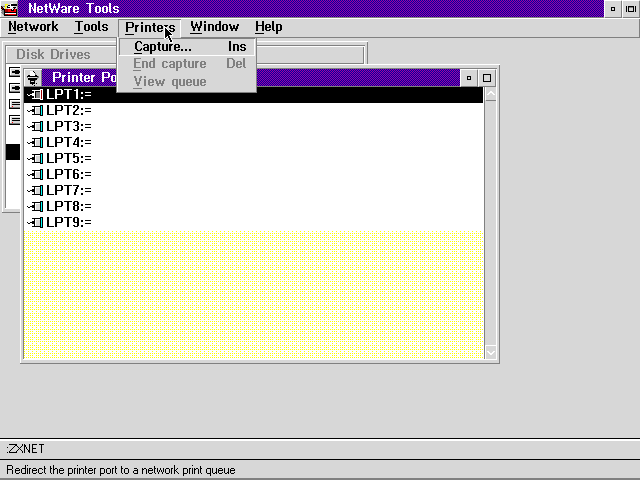Maximize the Printer Ports window

(x=487, y=78)
